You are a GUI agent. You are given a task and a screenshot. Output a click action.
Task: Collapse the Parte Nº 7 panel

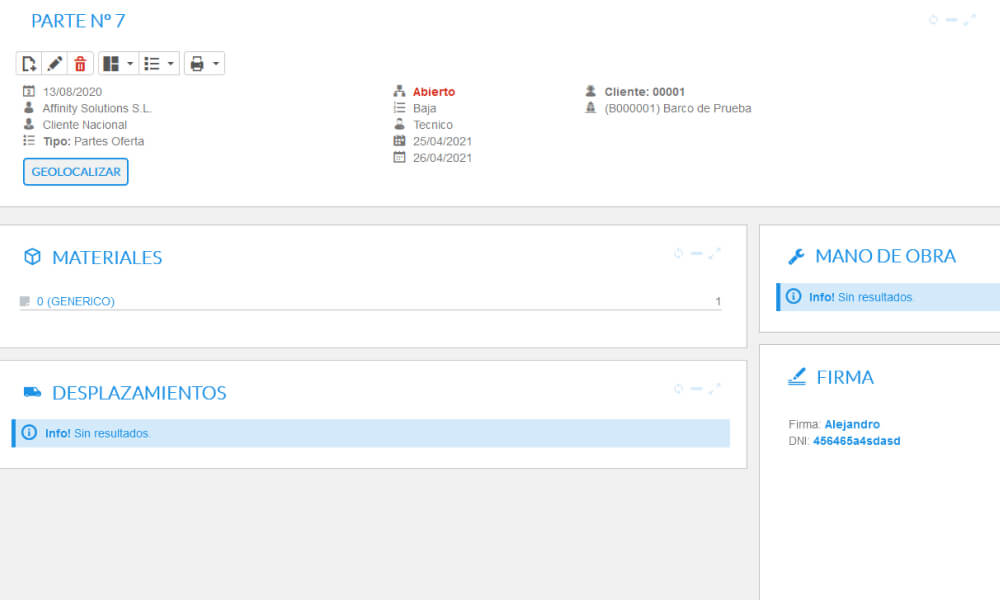click(x=952, y=20)
